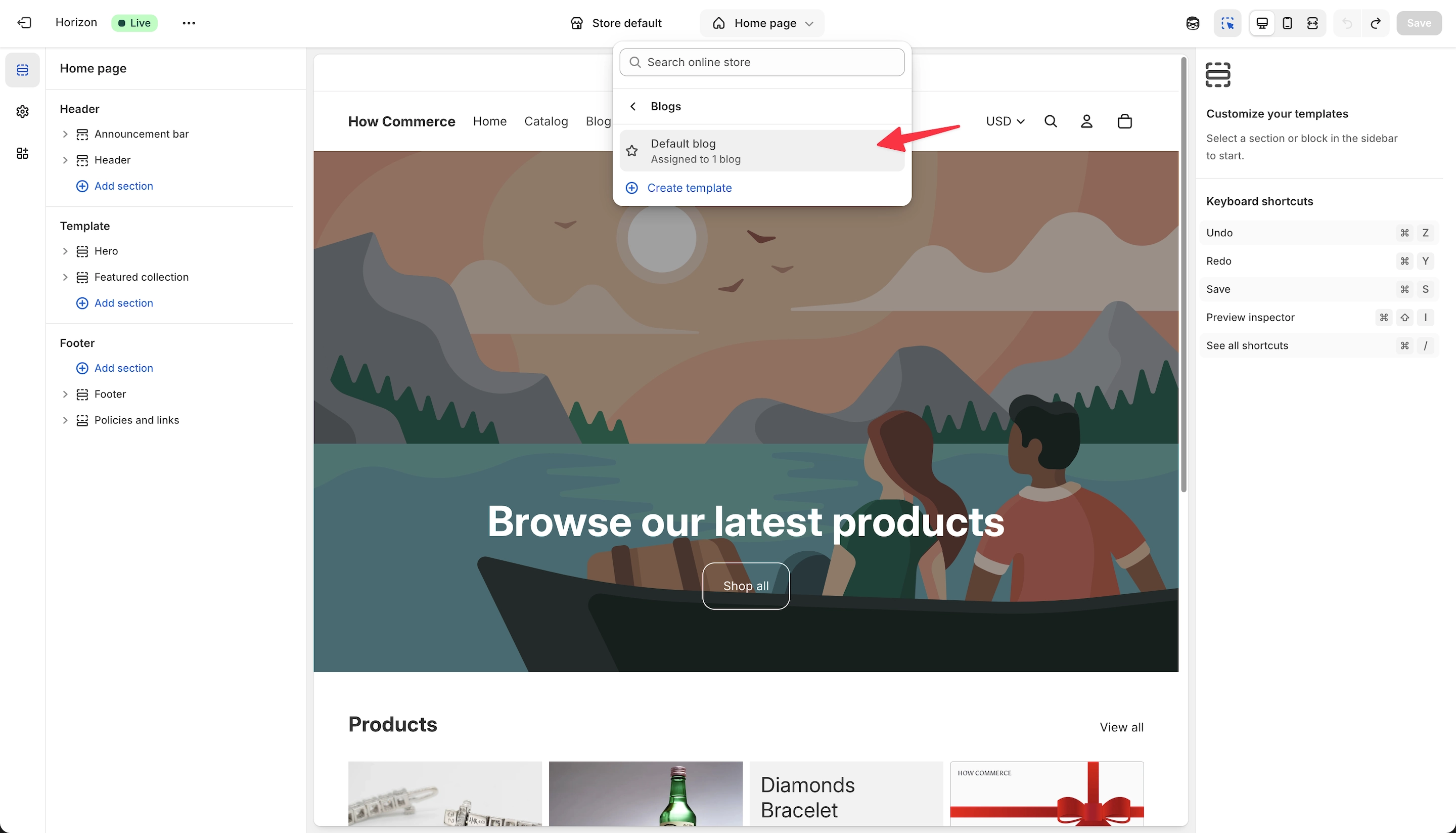Click the Store default selector

click(x=616, y=23)
